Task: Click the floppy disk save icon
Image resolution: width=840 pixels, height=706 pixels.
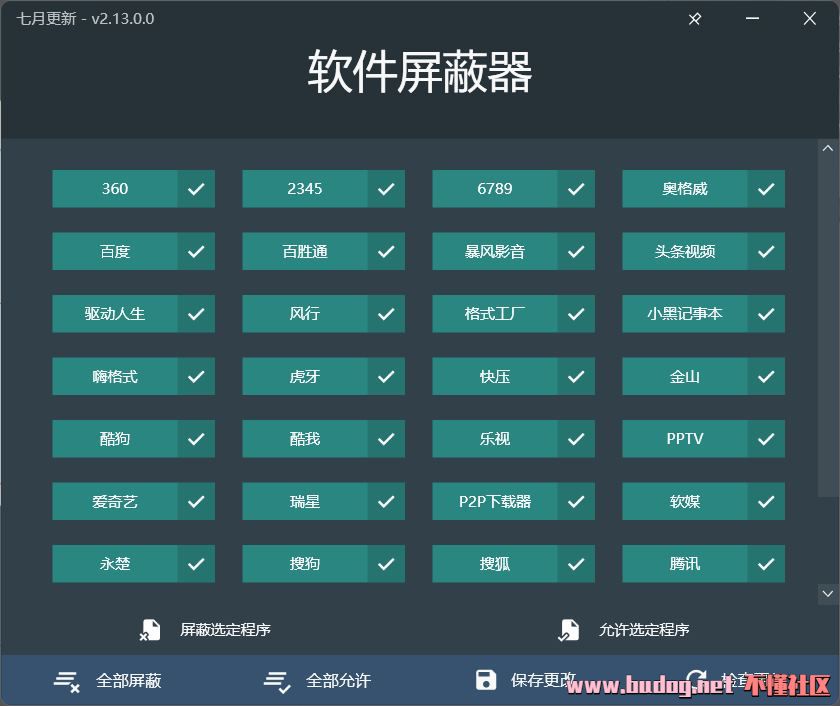Action: point(486,680)
